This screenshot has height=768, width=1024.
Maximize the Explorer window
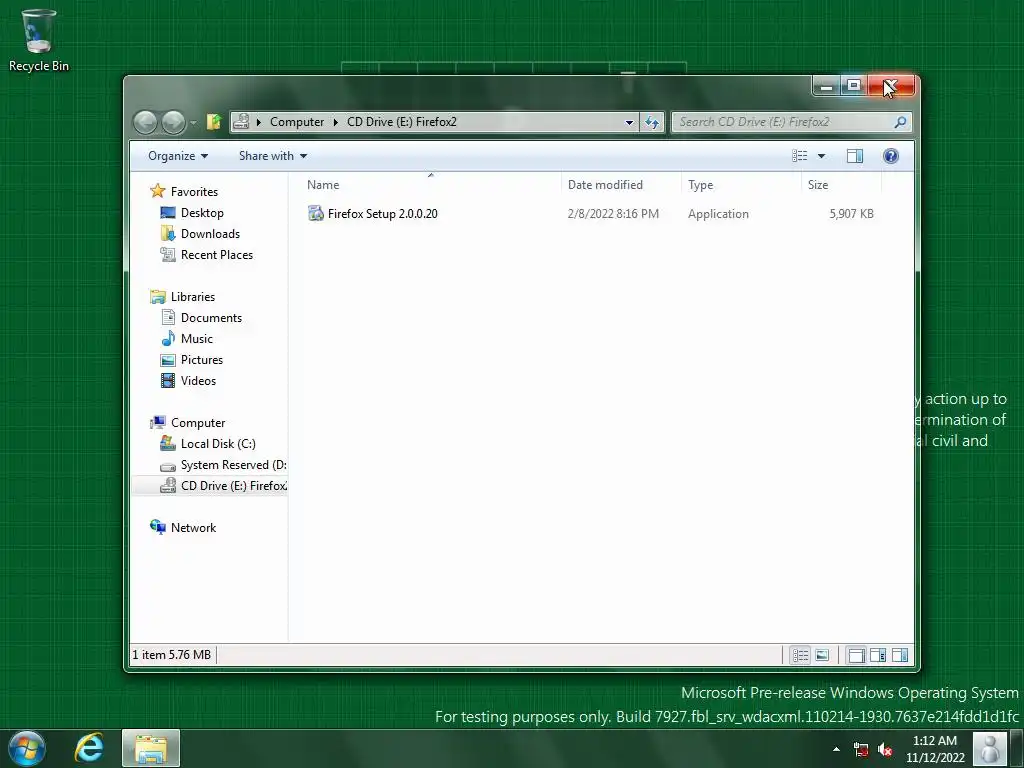(854, 86)
